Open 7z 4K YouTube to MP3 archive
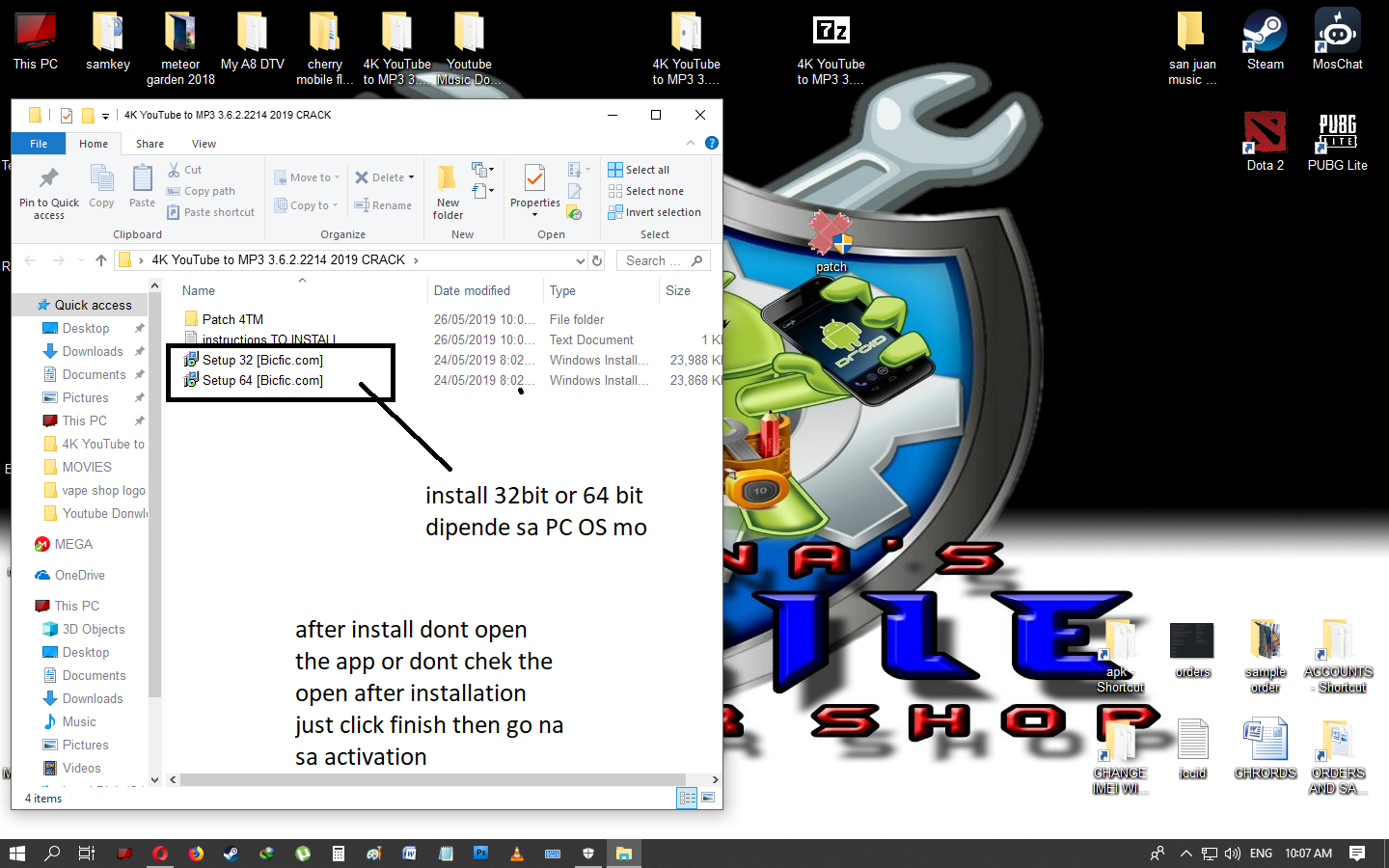The width and height of the screenshot is (1389, 868). coord(831,48)
